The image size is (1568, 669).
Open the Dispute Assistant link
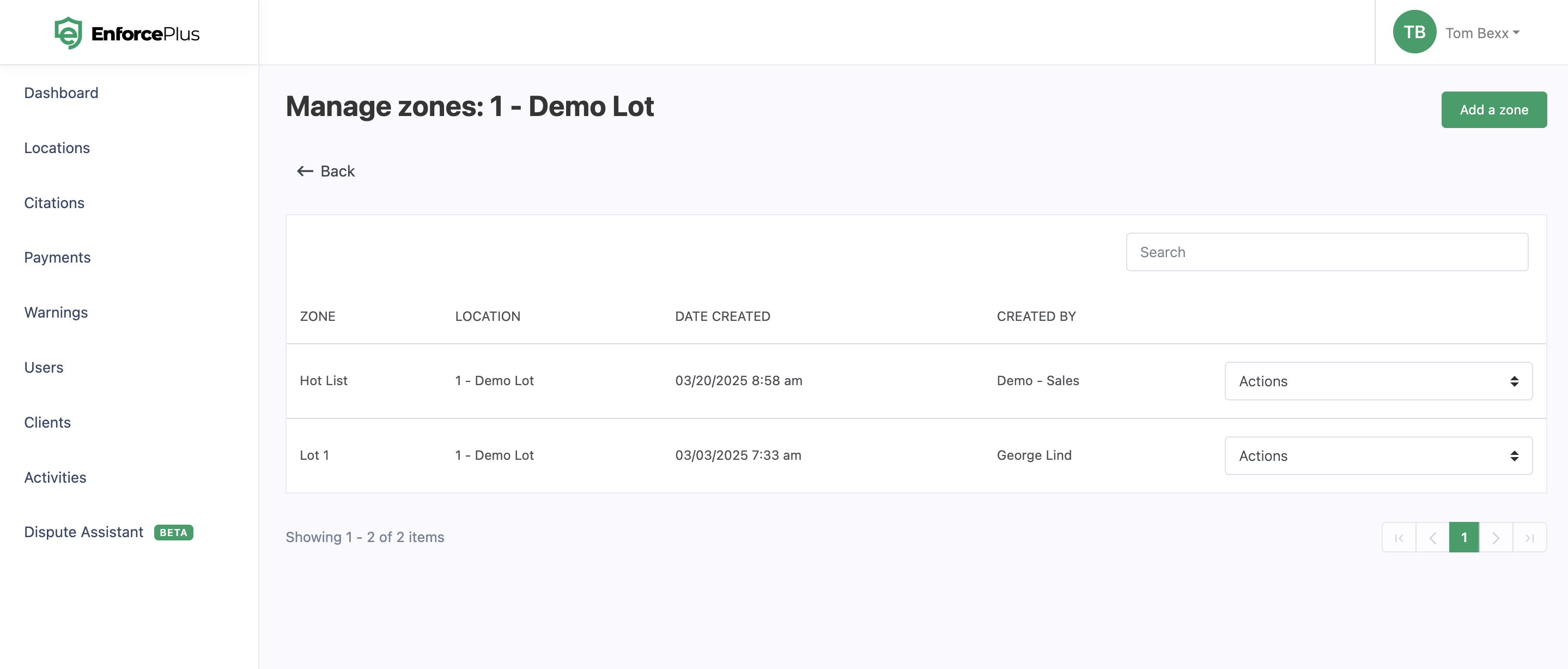(83, 533)
